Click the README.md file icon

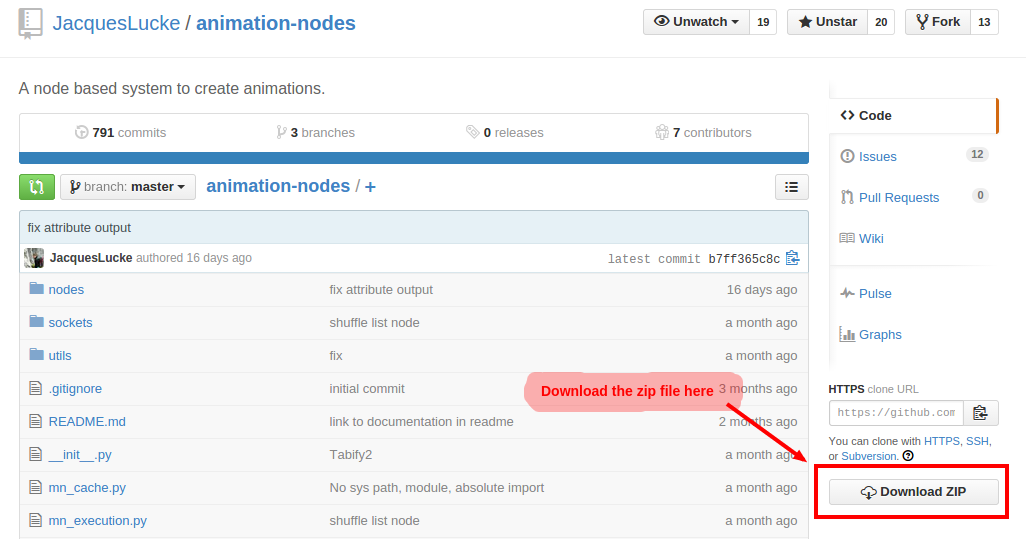[35, 421]
